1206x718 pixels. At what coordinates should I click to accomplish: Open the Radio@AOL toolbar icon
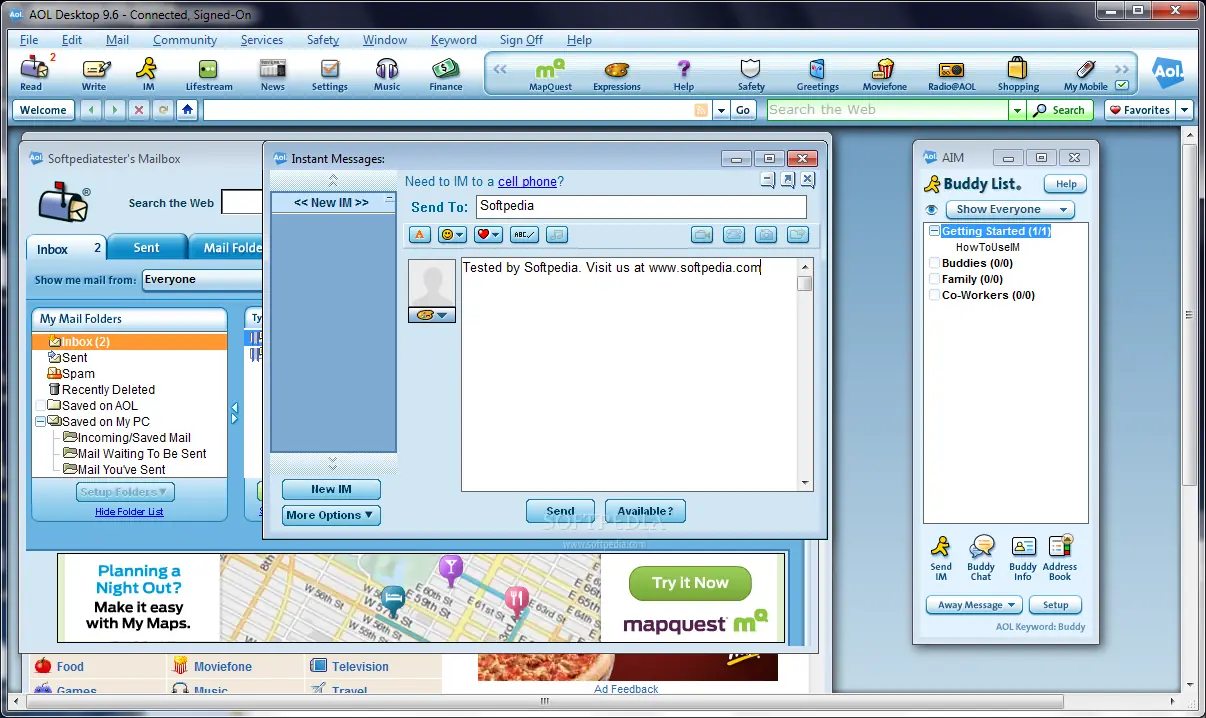[951, 74]
